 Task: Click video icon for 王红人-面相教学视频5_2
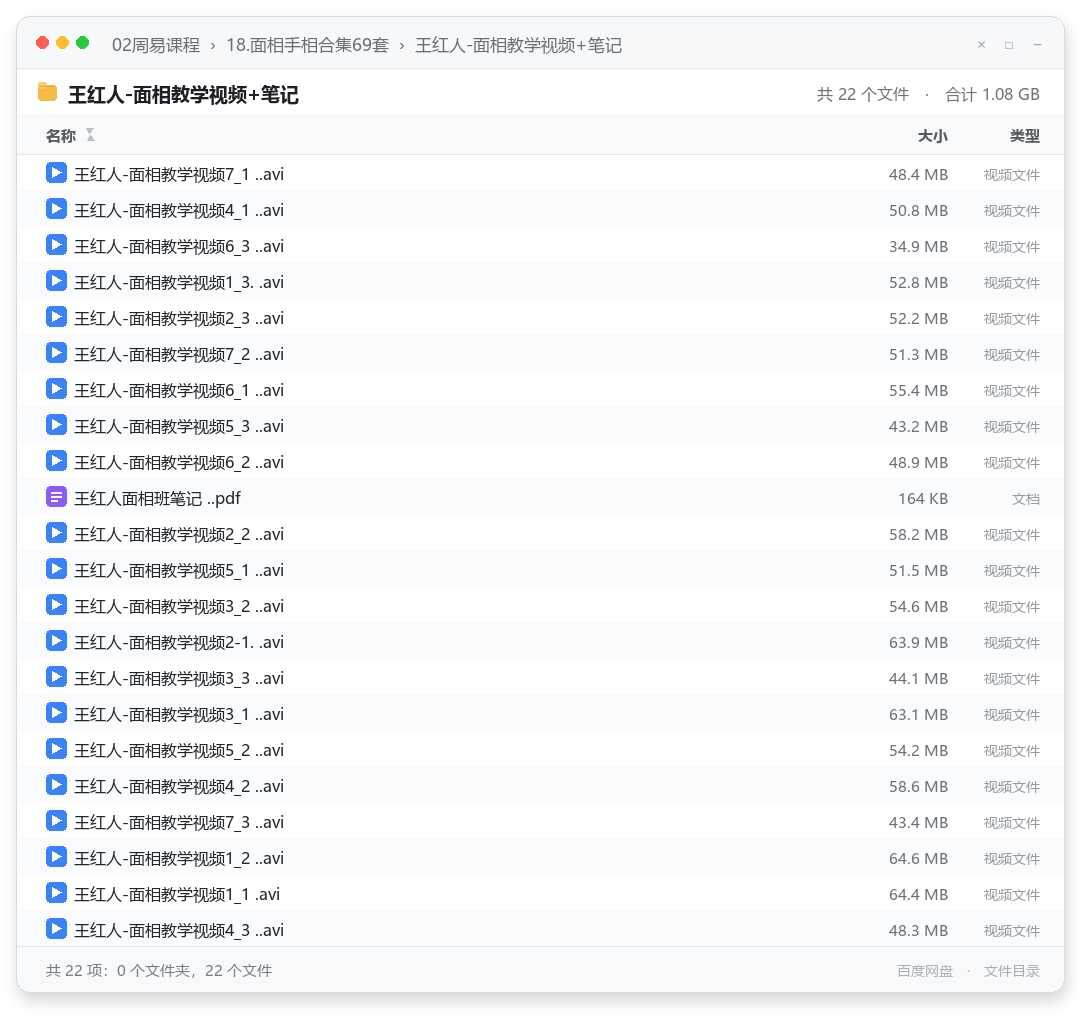56,748
